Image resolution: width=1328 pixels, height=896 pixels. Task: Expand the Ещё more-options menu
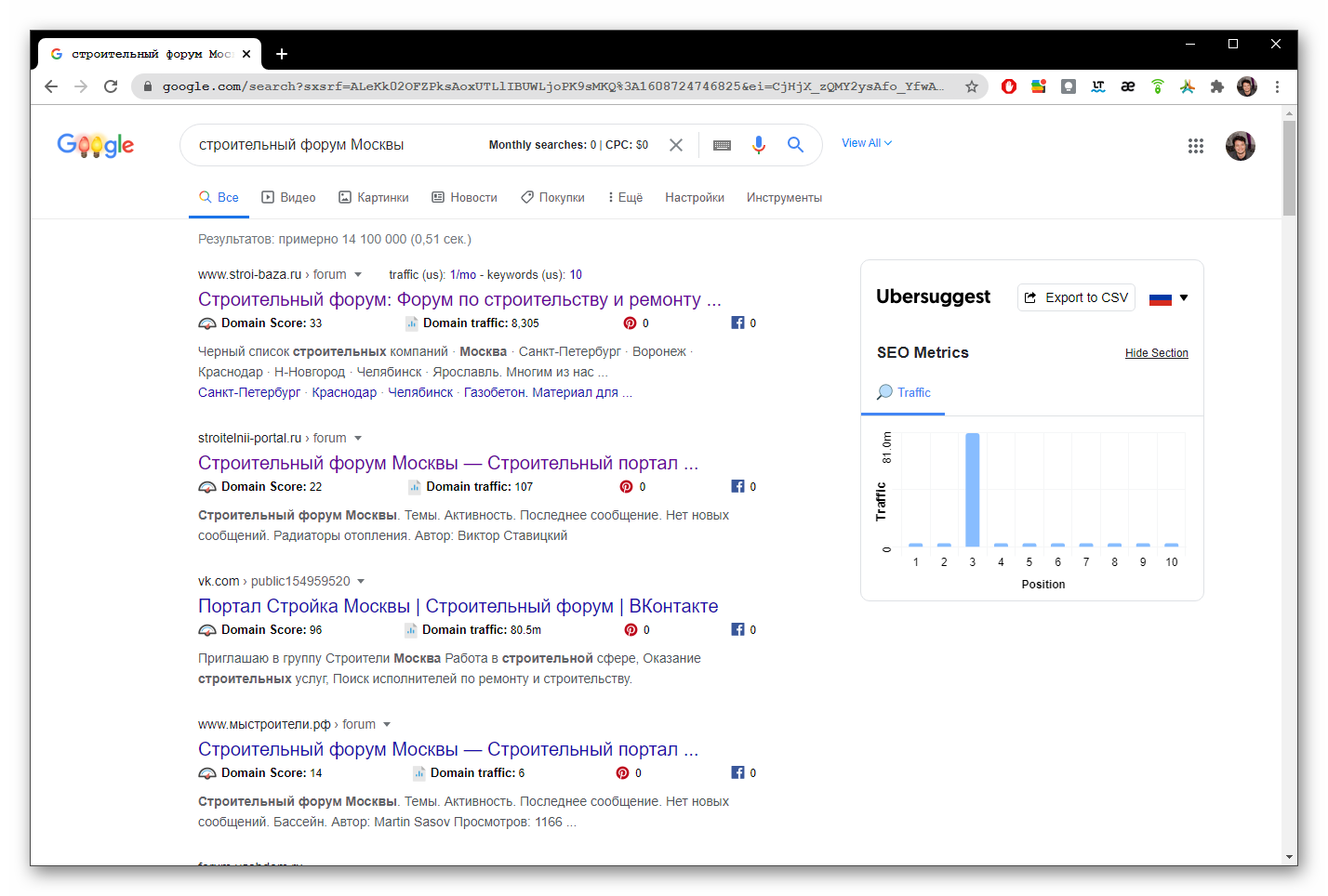[x=625, y=198]
